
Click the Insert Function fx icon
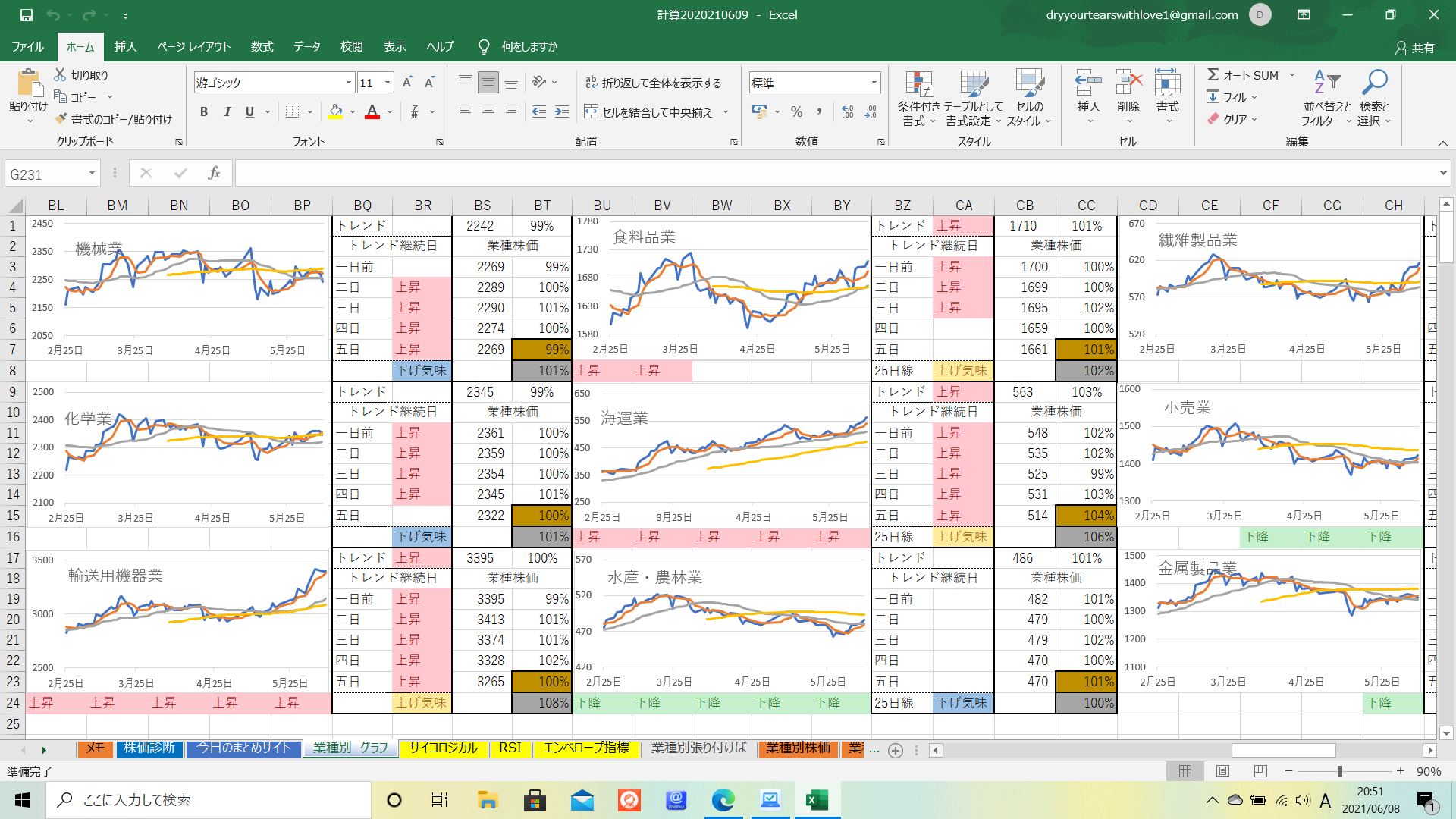tap(214, 174)
